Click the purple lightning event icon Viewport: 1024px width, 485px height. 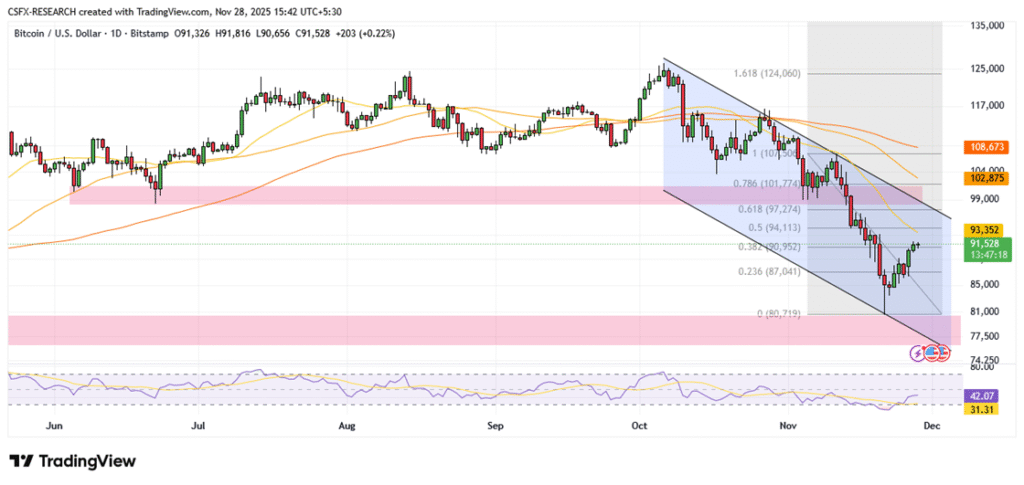click(918, 353)
